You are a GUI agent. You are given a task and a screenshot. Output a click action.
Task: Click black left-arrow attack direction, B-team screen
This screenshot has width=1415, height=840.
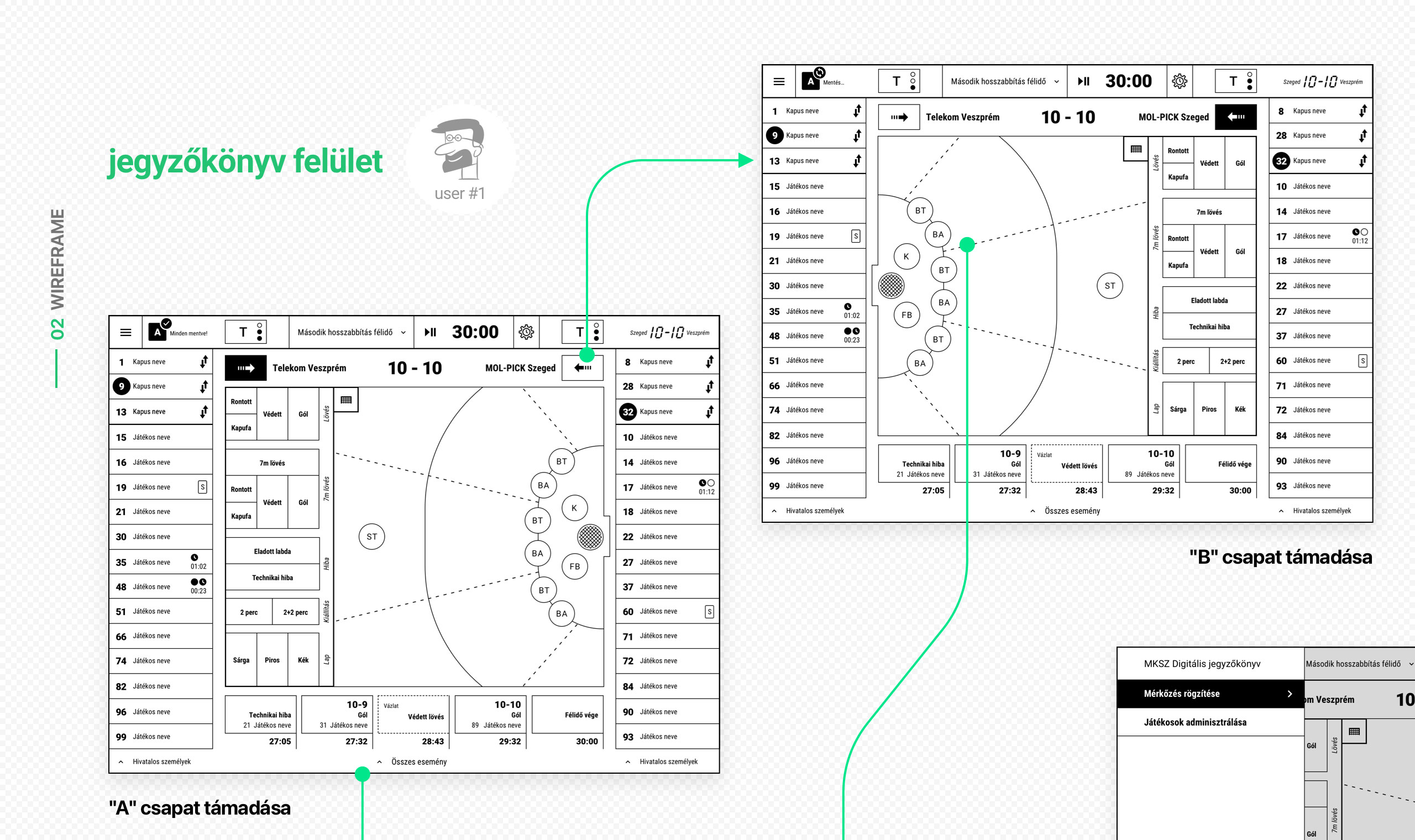pos(1235,117)
